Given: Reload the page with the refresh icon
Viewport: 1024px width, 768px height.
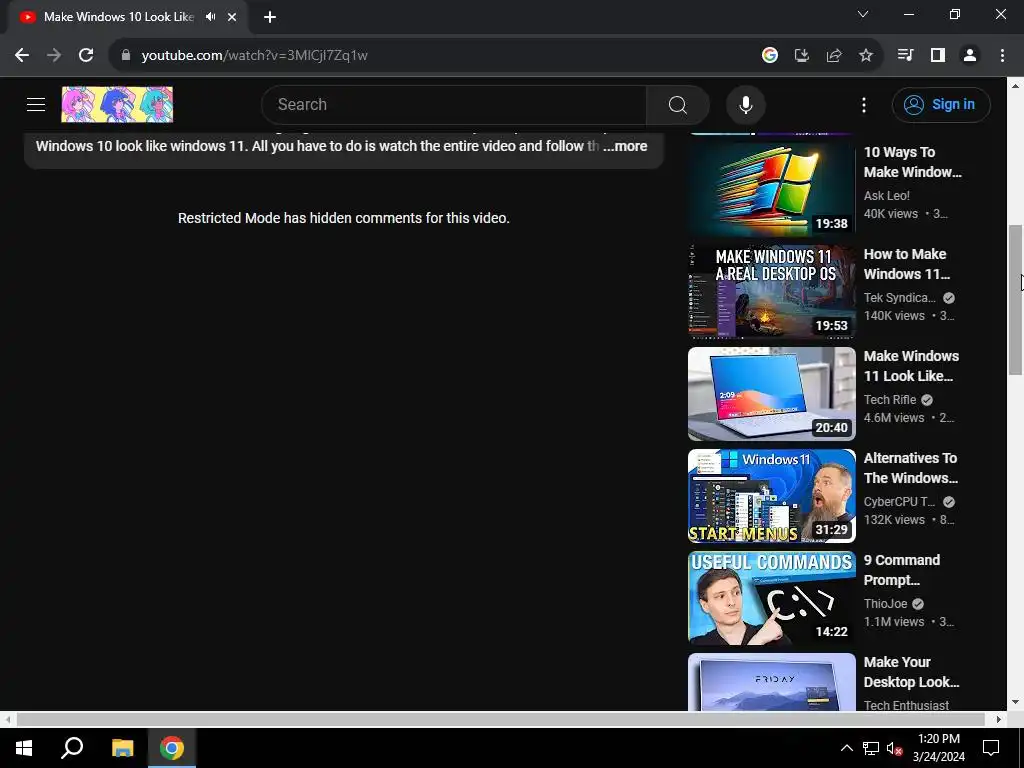Looking at the screenshot, I should click(x=86, y=56).
